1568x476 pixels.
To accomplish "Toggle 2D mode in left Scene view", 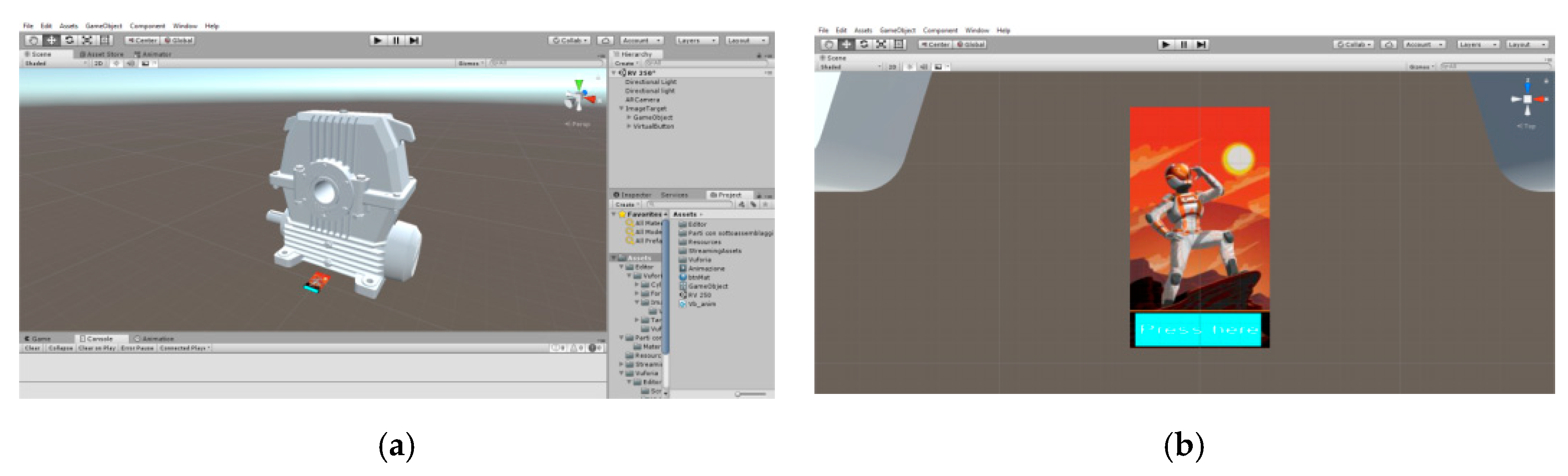I will tap(98, 63).
